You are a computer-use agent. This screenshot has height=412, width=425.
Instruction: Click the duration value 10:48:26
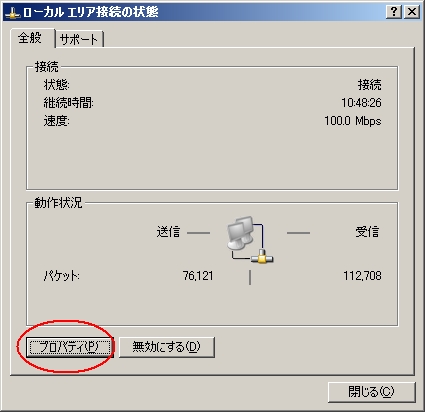click(361, 103)
